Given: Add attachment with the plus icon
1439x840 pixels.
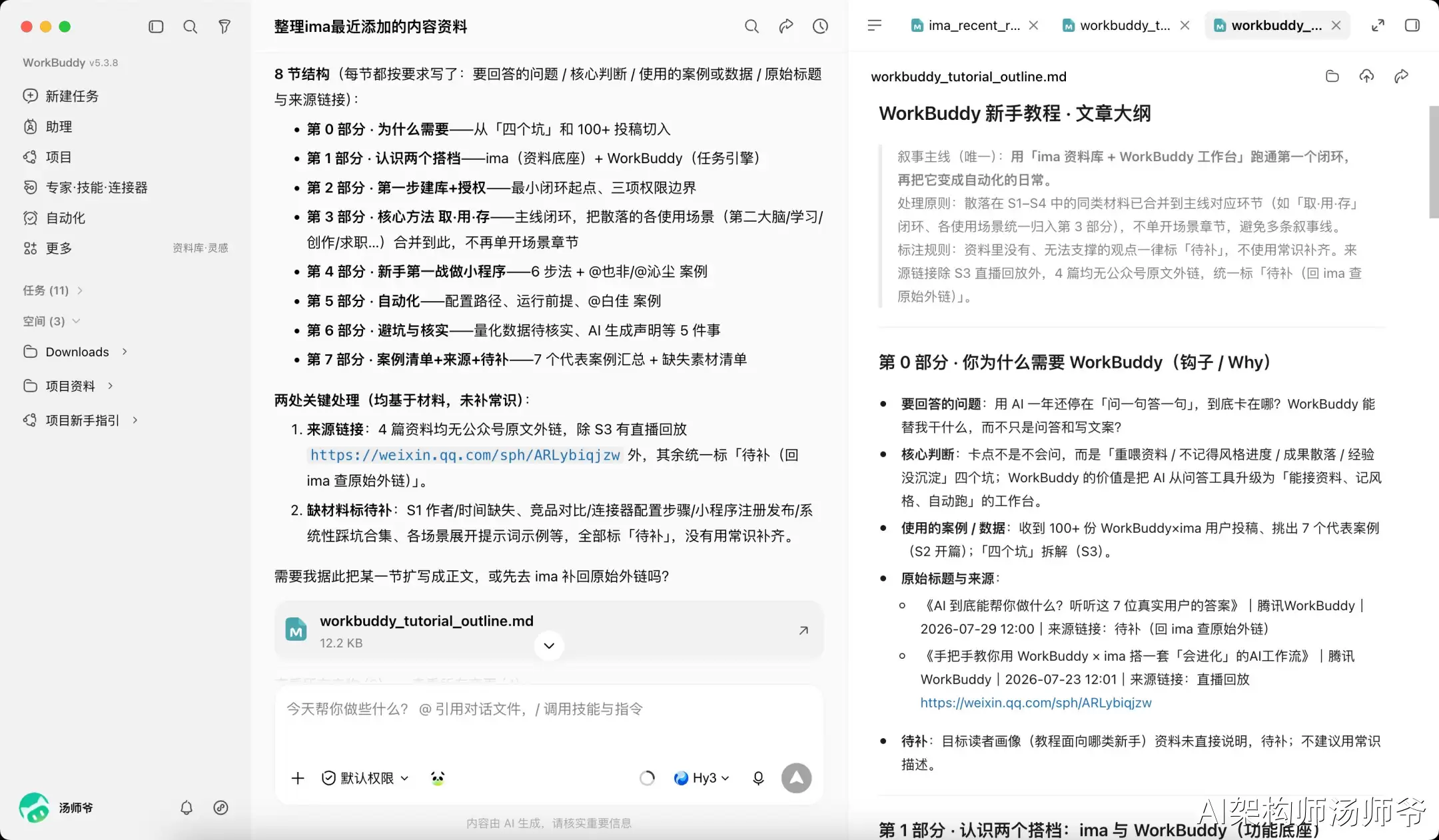Looking at the screenshot, I should 298,778.
